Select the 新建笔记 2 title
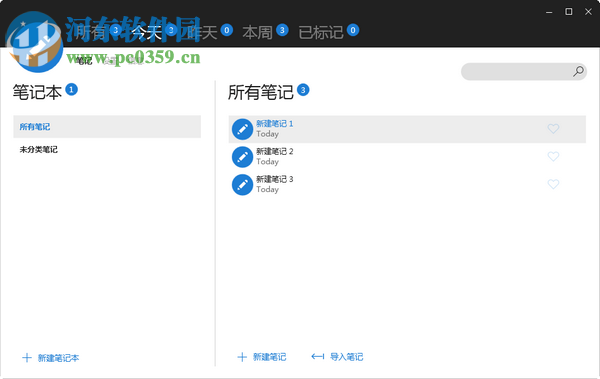This screenshot has width=600, height=379. [x=275, y=152]
